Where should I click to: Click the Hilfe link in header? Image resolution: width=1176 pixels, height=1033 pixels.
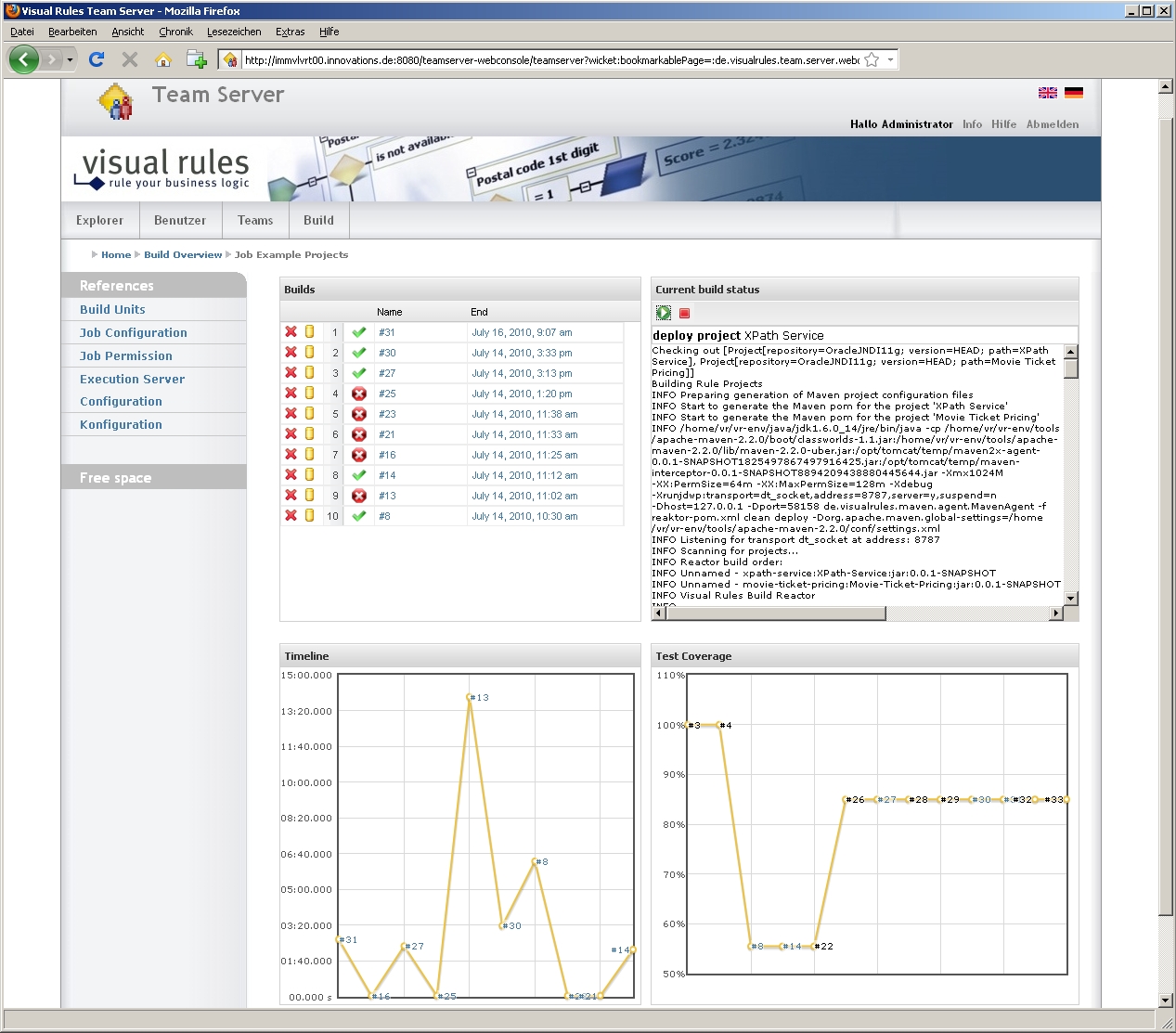tap(1003, 124)
